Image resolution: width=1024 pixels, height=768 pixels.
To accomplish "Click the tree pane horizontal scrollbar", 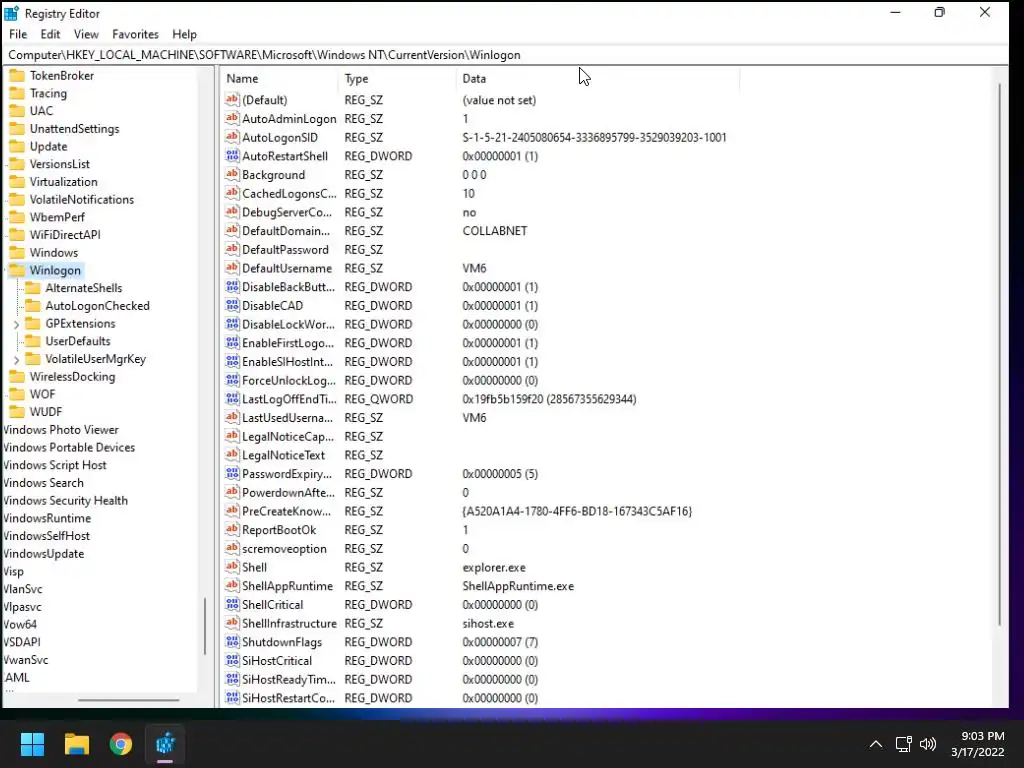I will [x=129, y=699].
